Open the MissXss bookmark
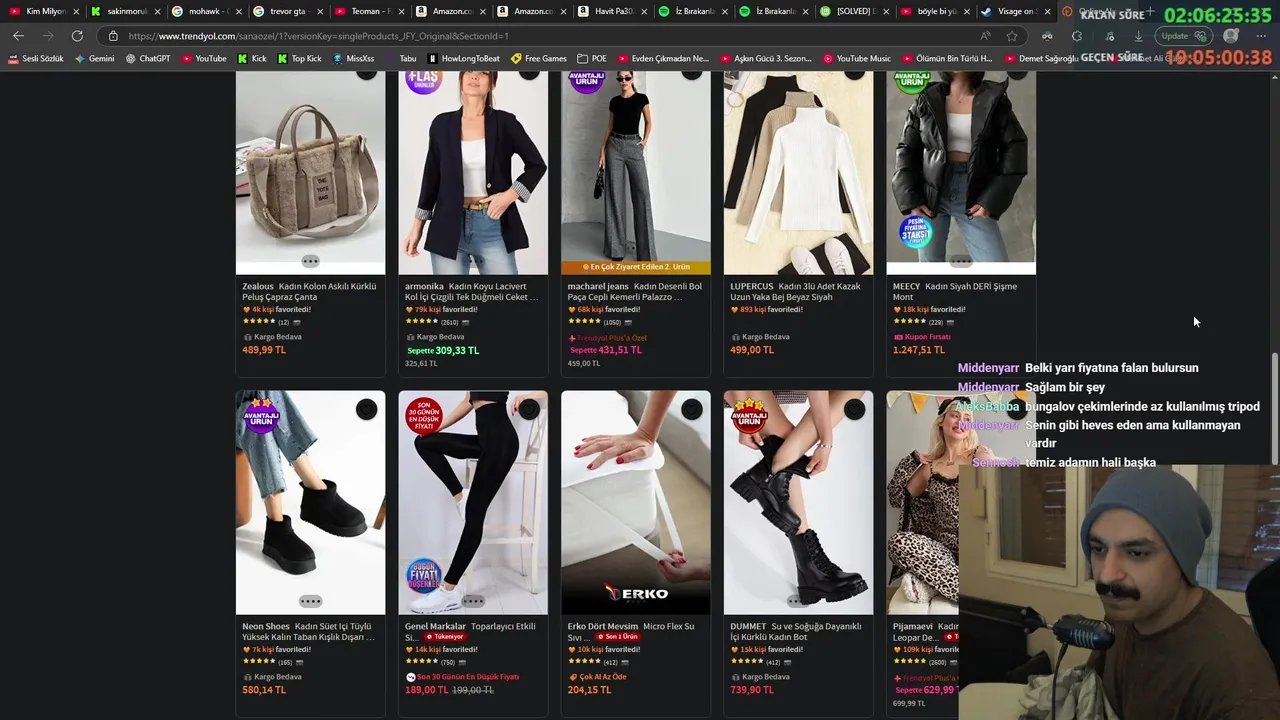The width and height of the screenshot is (1280, 720). pyautogui.click(x=353, y=59)
